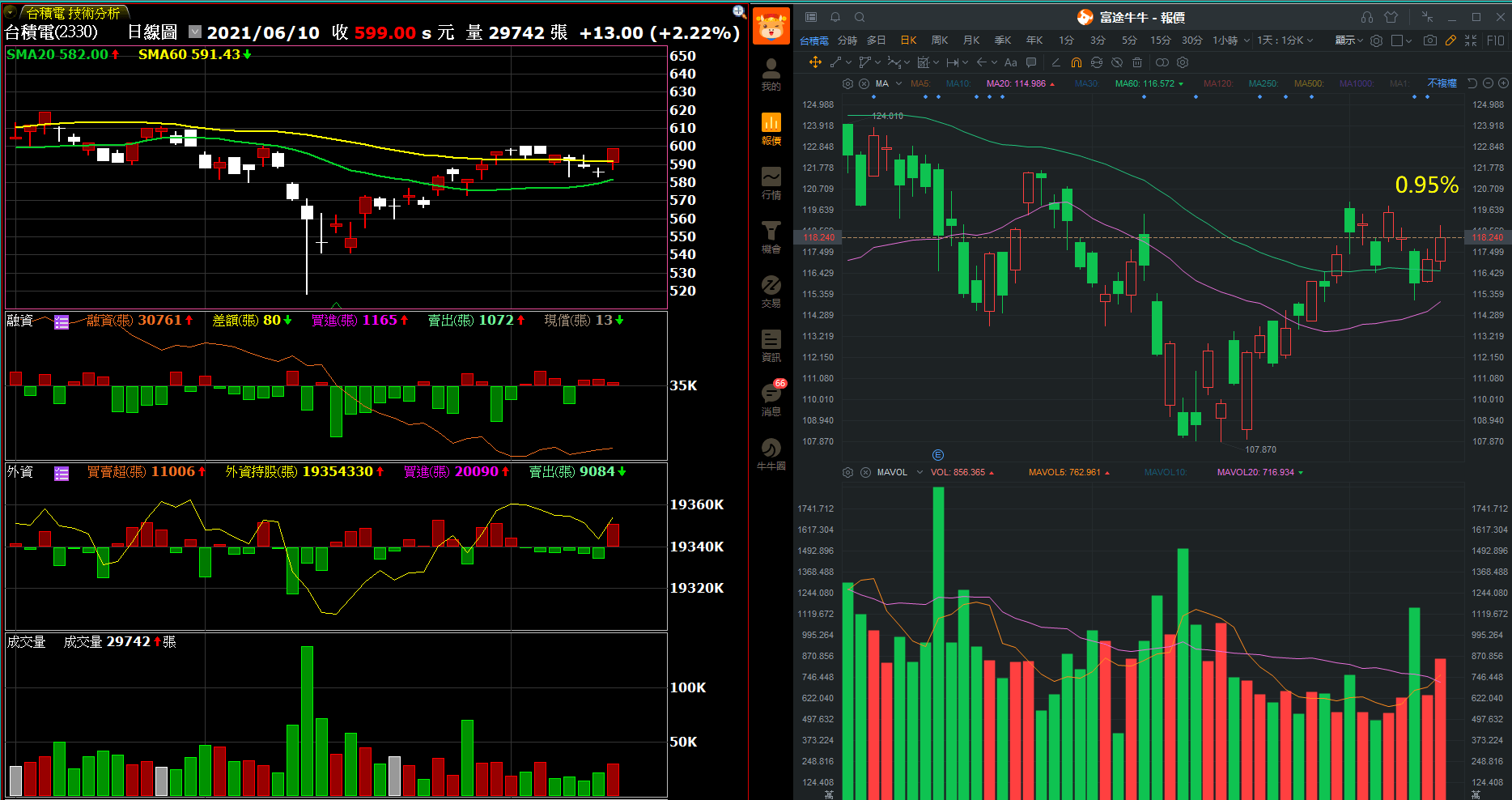Open chart settings gear beside 顯示
This screenshot has height=800, width=1512.
click(x=1376, y=40)
